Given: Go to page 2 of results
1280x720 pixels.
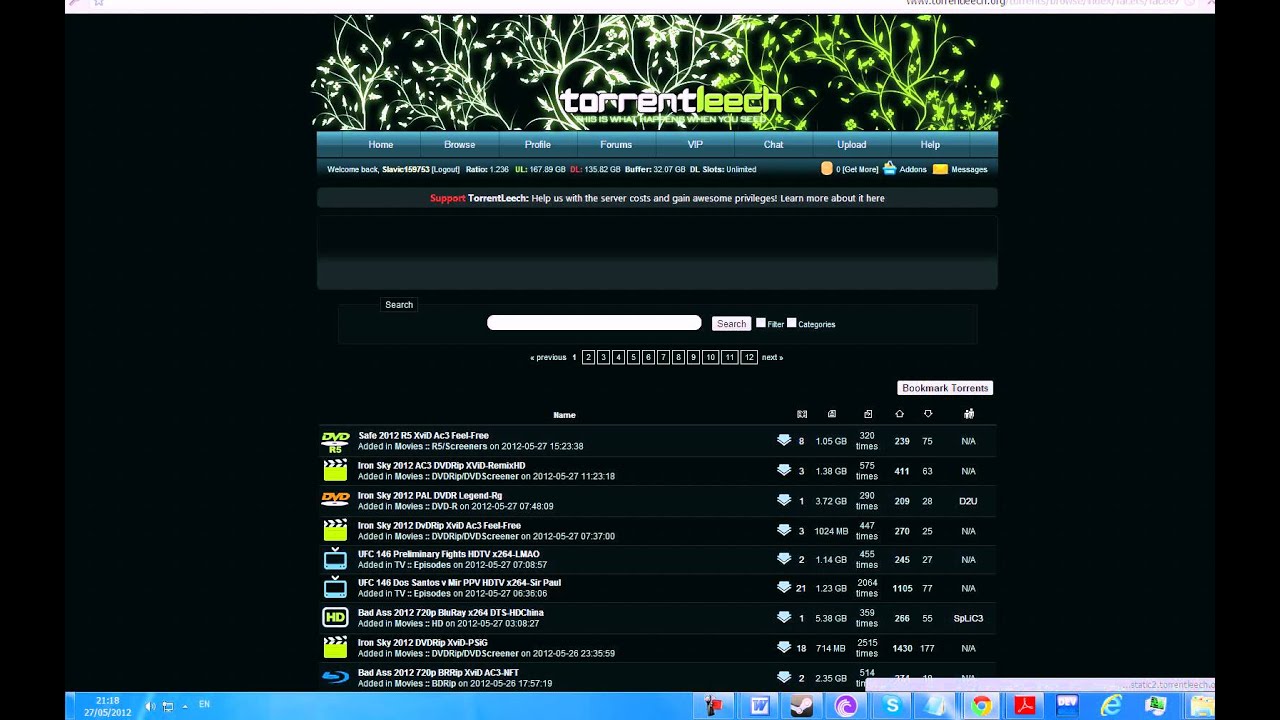Looking at the screenshot, I should (x=588, y=357).
